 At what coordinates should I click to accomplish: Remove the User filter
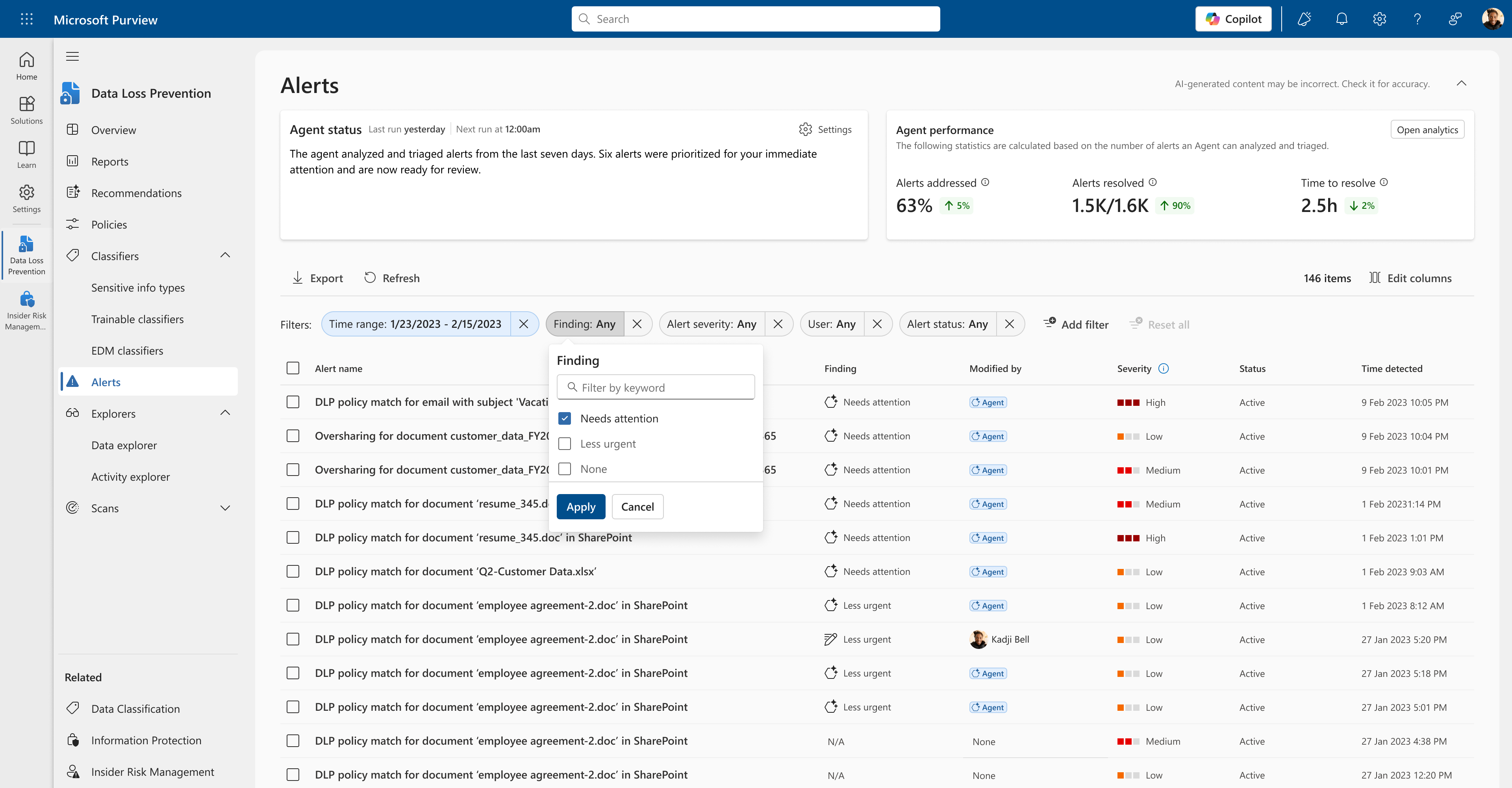tap(877, 324)
